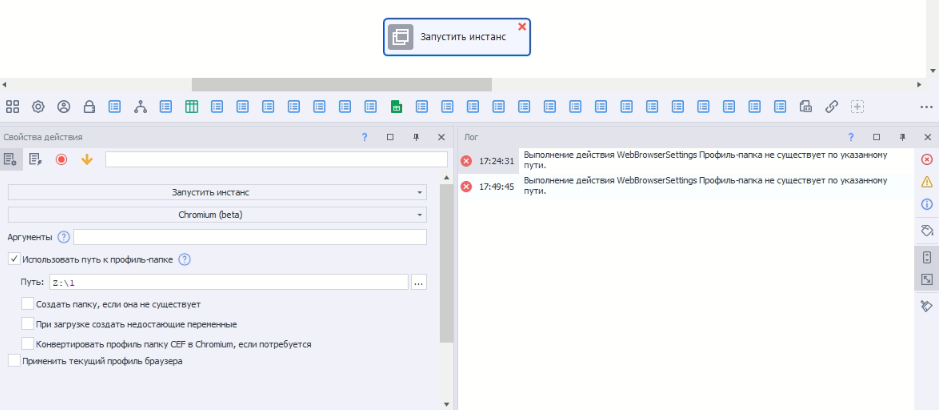Open the profile person icon in toolbar
This screenshot has width=939, height=410.
[x=63, y=107]
